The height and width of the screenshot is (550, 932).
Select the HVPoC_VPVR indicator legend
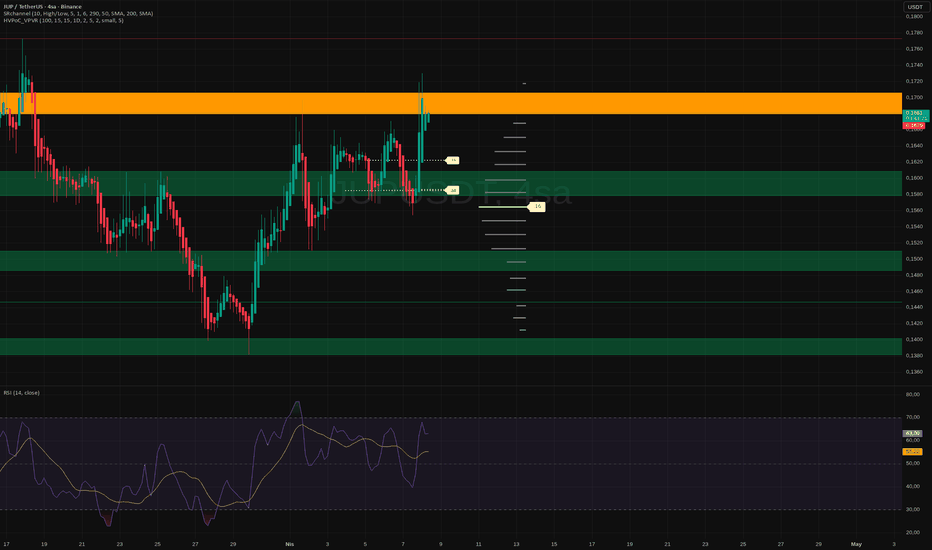pyautogui.click(x=64, y=20)
